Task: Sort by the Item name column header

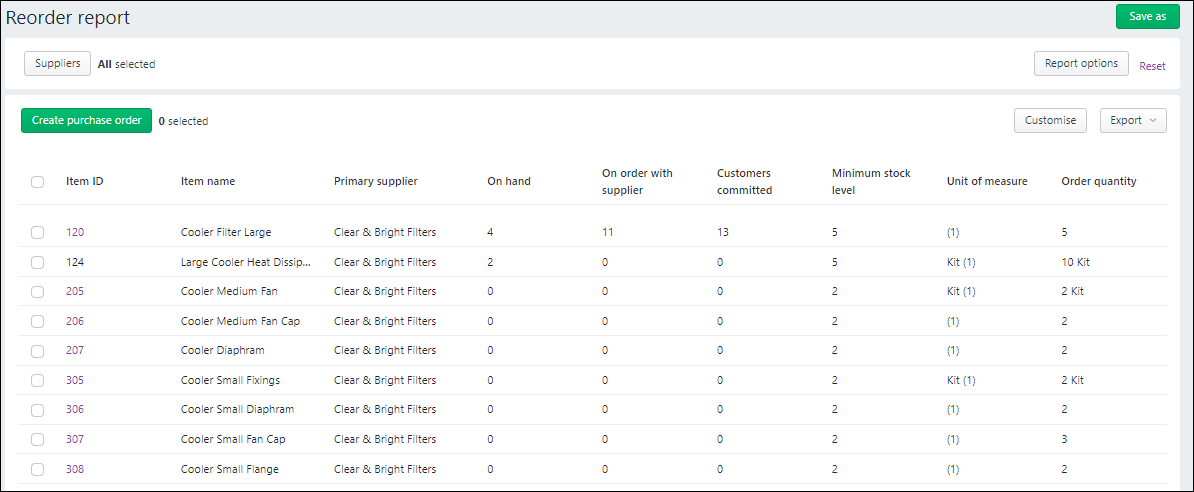Action: pyautogui.click(x=208, y=181)
